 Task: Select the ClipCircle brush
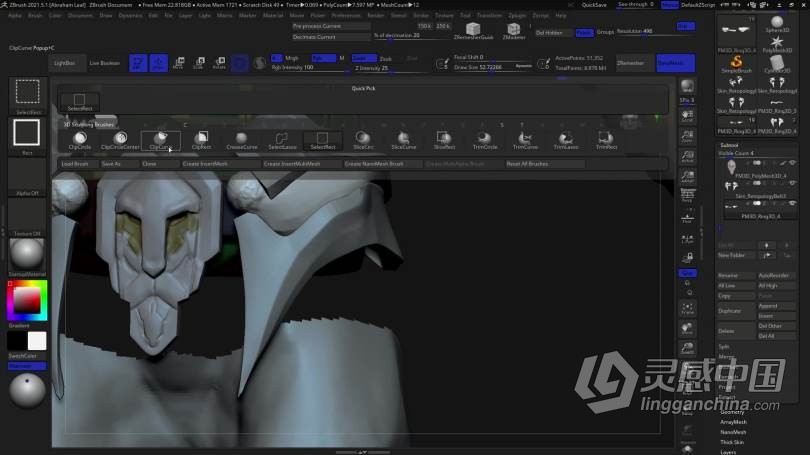[x=80, y=140]
